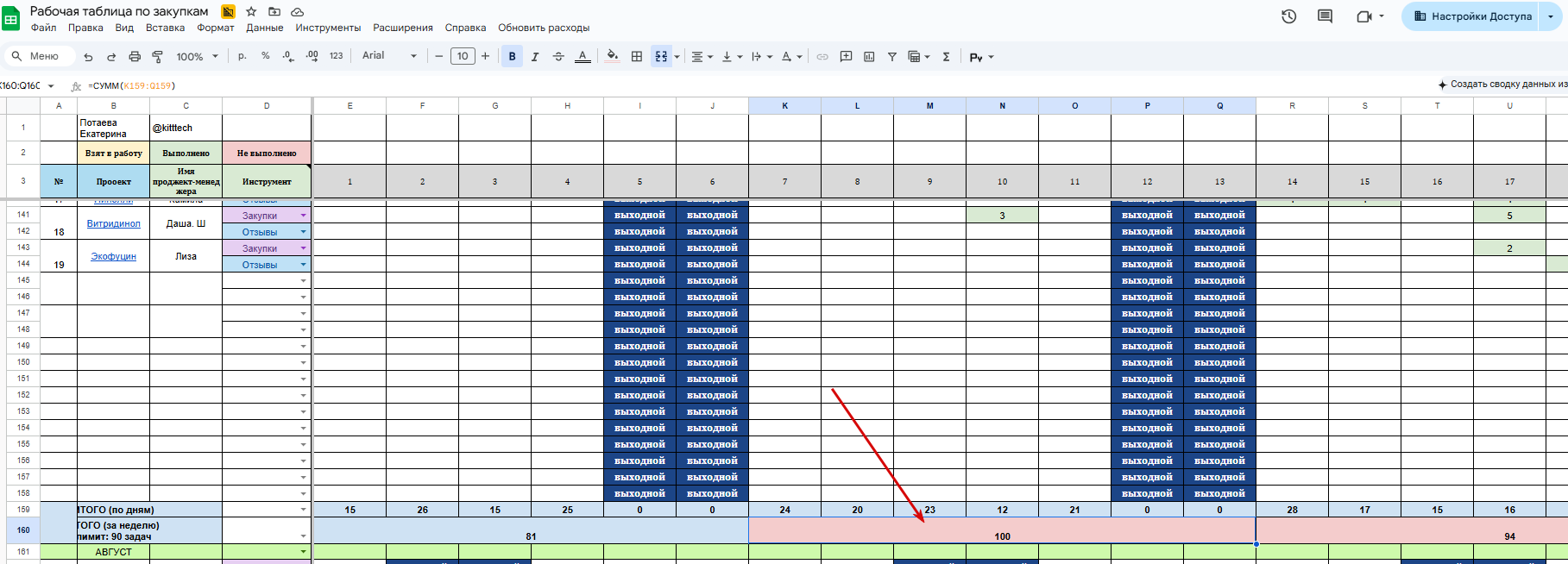Select column K header

[784, 105]
